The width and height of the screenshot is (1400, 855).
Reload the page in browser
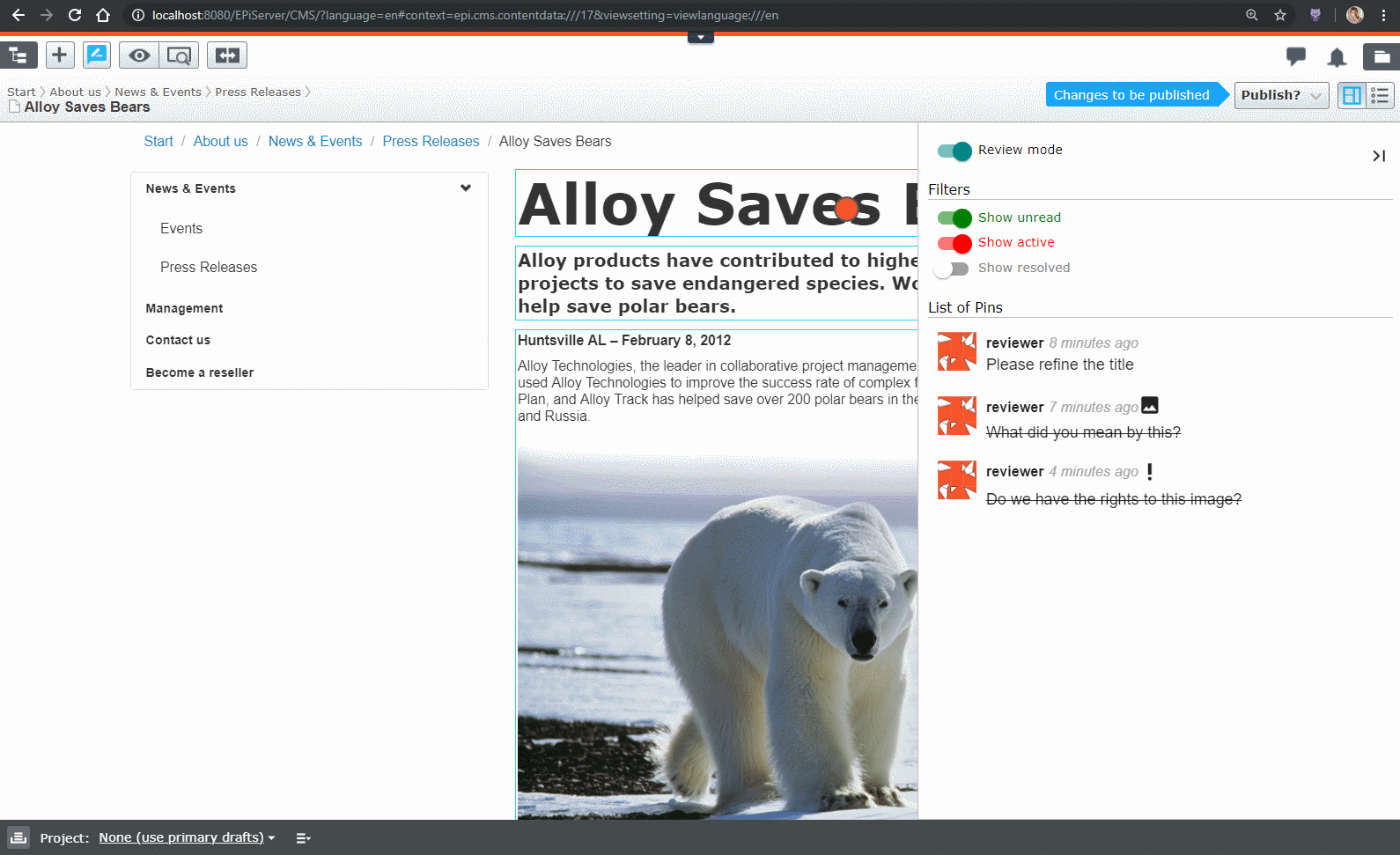(x=75, y=15)
